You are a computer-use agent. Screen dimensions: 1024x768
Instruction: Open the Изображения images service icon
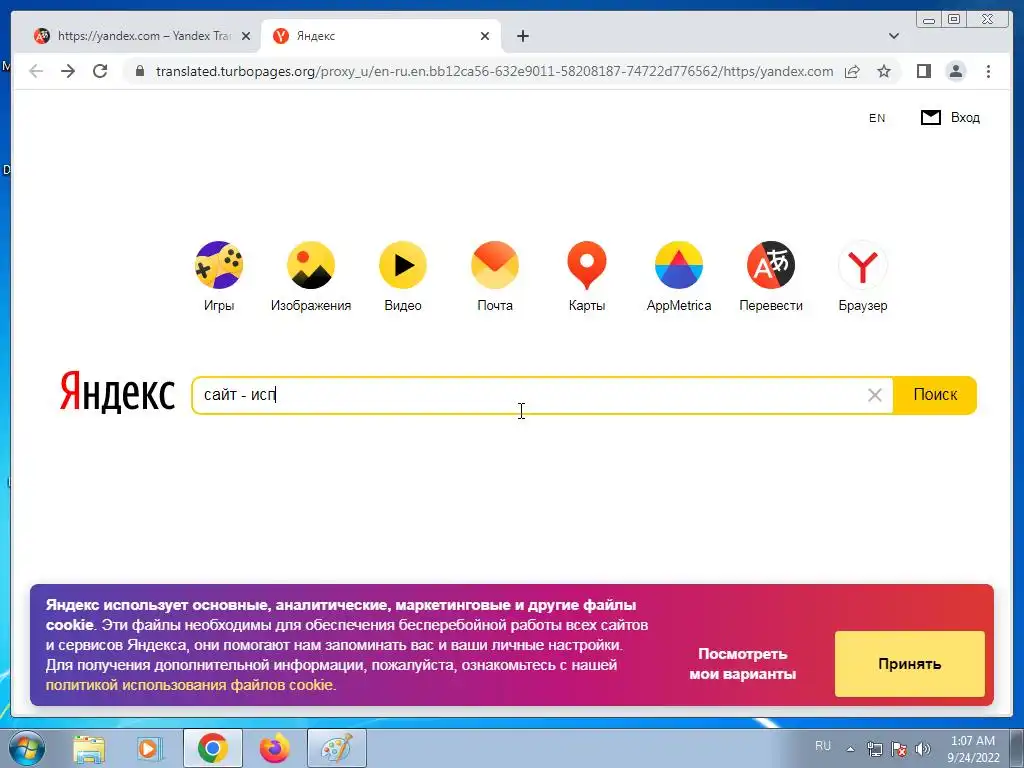311,265
